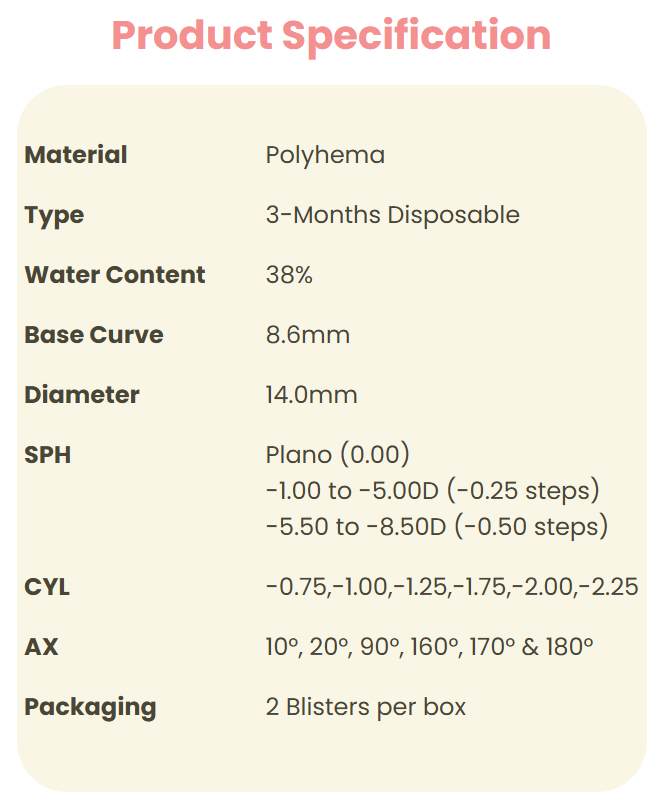Click the CYL values list
670x808 pixels.
pos(452,587)
